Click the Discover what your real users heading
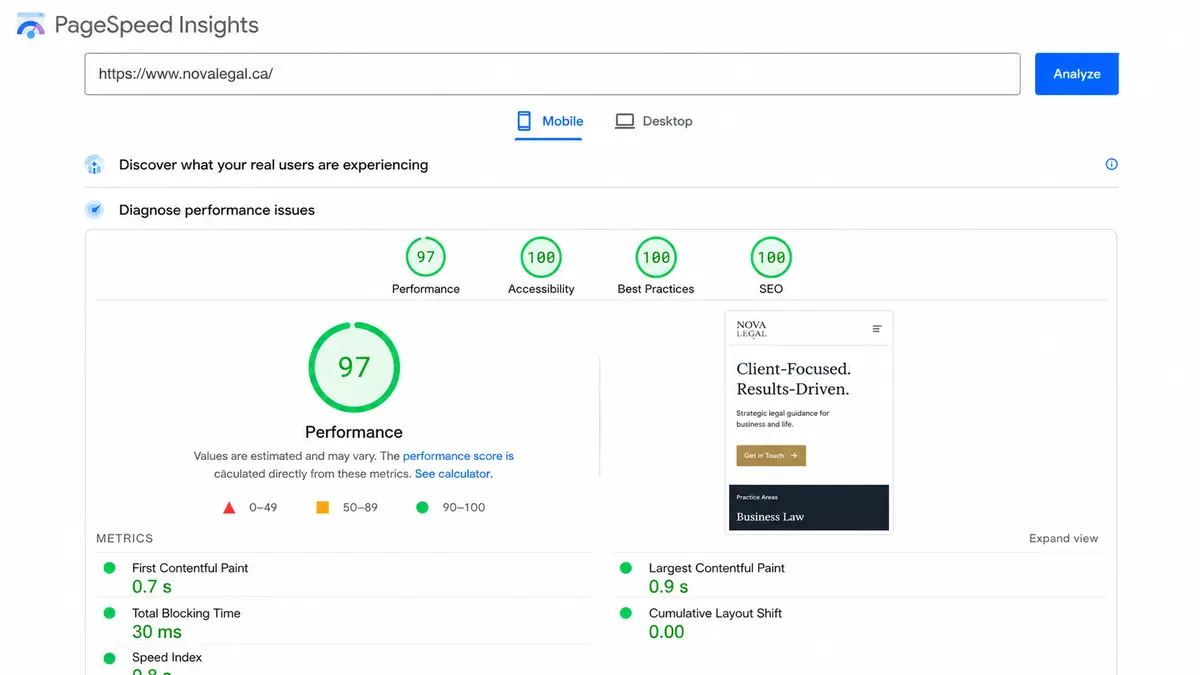This screenshot has height=675, width=1200. pyautogui.click(x=273, y=165)
